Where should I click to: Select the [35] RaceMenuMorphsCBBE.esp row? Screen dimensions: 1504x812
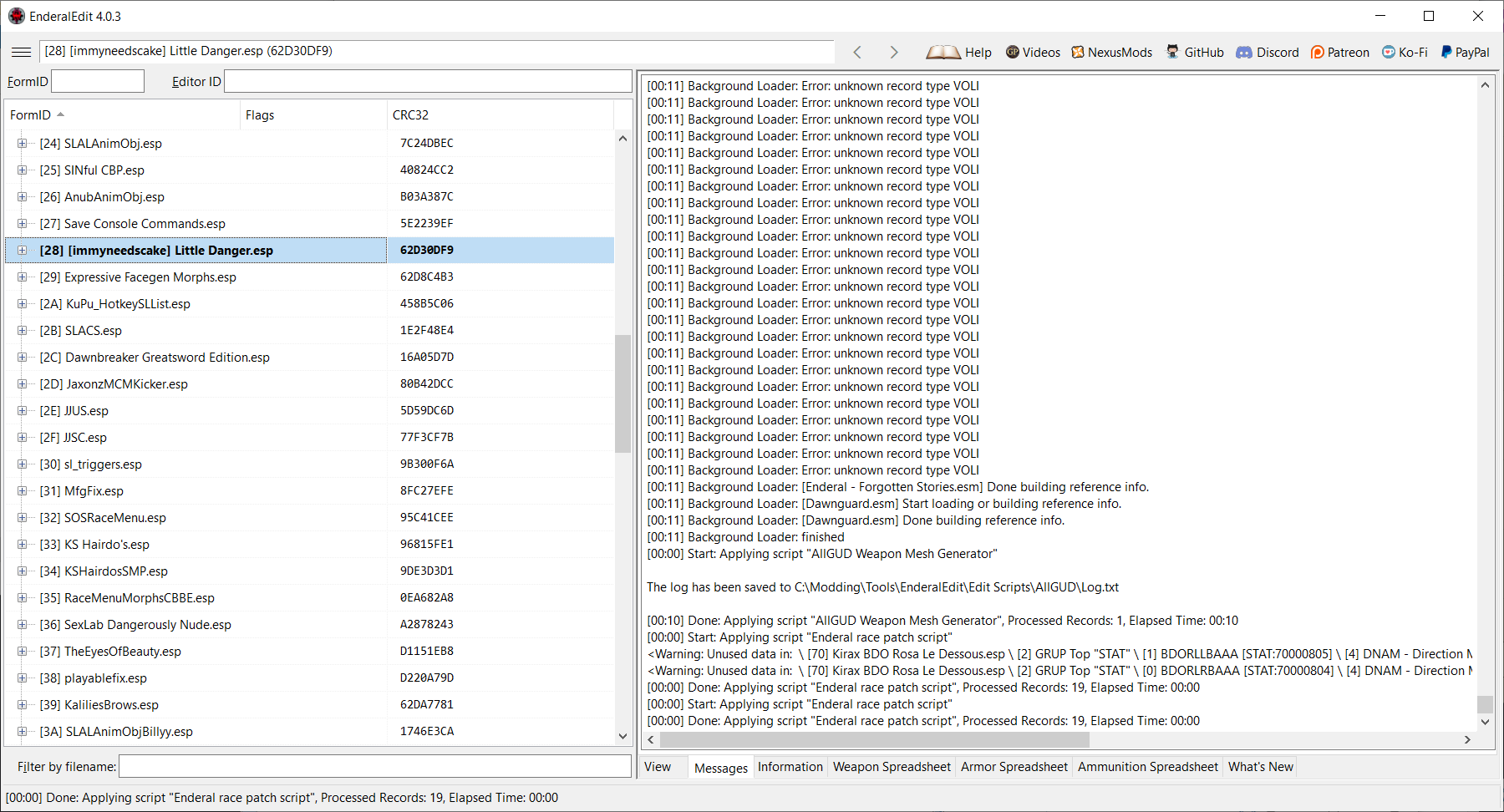click(310, 597)
